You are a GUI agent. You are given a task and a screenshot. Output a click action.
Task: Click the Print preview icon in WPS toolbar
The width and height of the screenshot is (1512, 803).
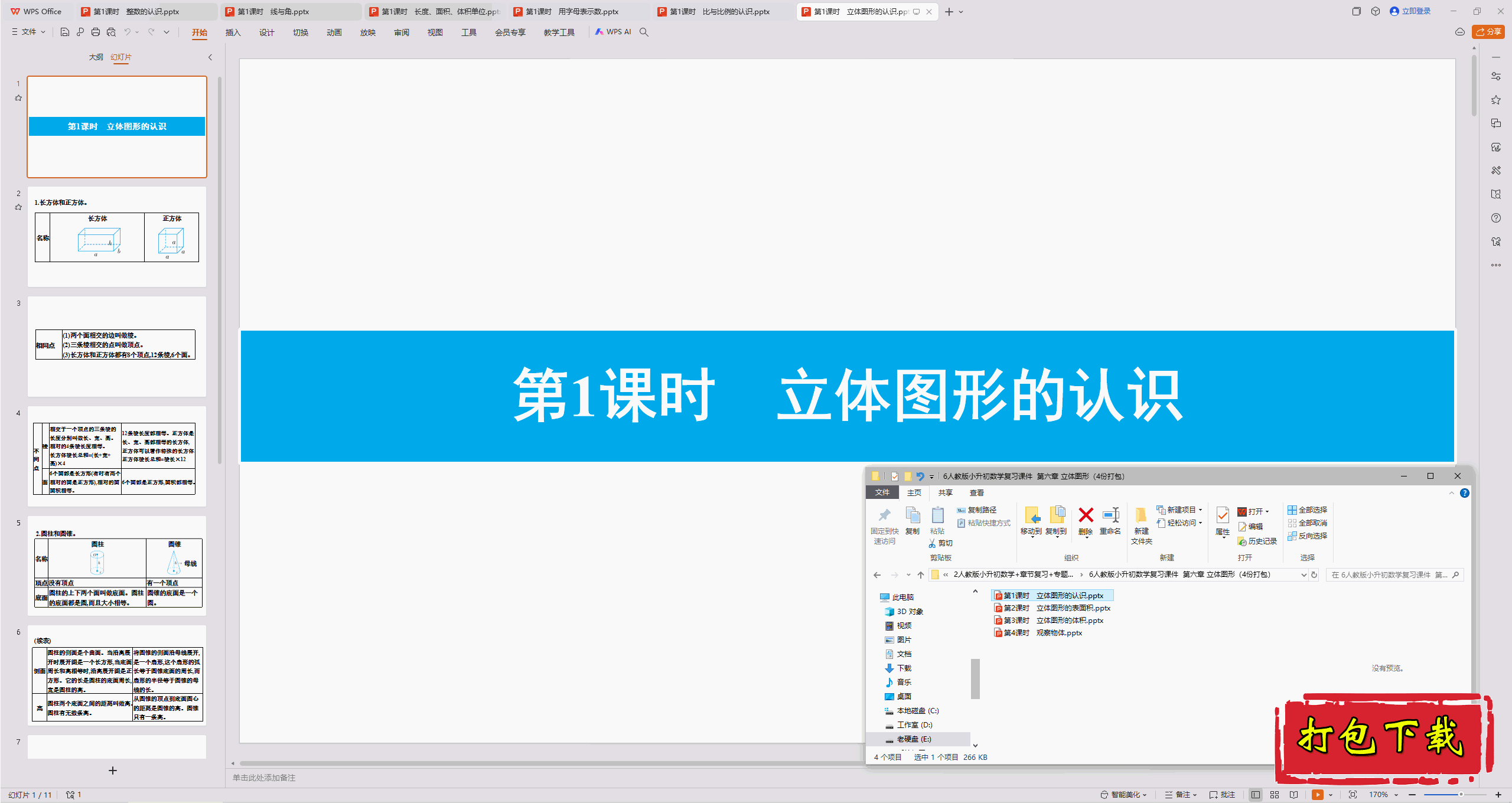(x=111, y=32)
